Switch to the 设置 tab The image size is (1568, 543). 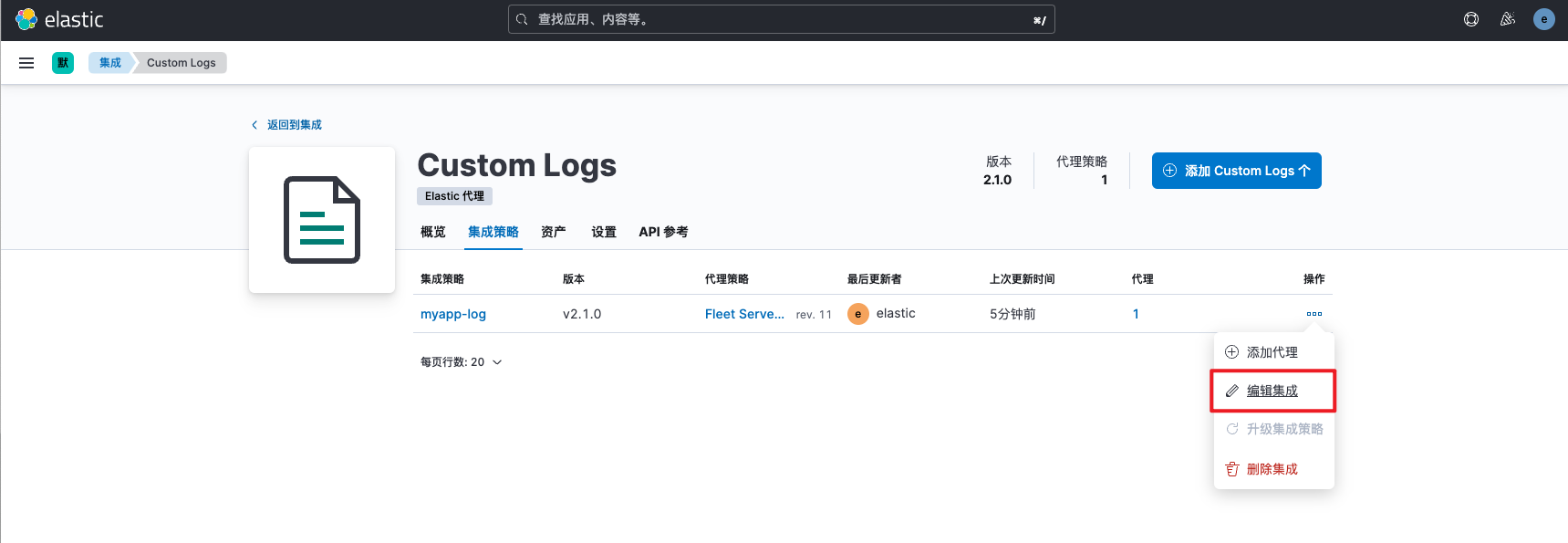604,232
